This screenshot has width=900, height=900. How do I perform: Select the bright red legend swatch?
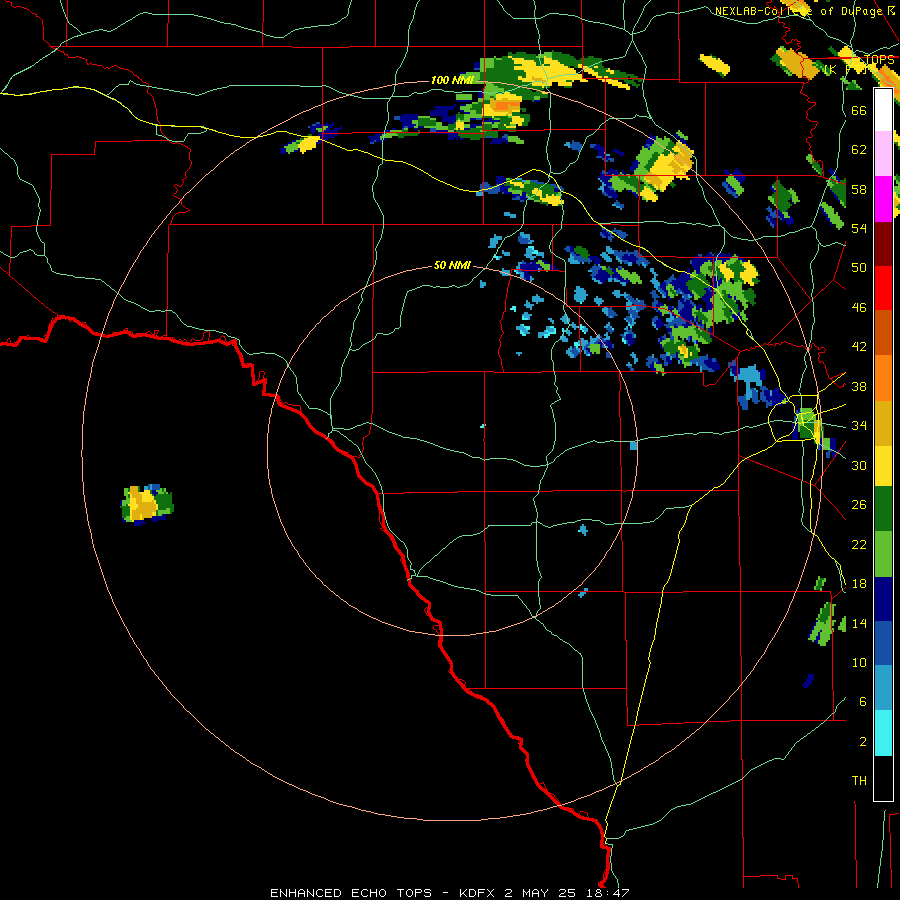pyautogui.click(x=883, y=289)
